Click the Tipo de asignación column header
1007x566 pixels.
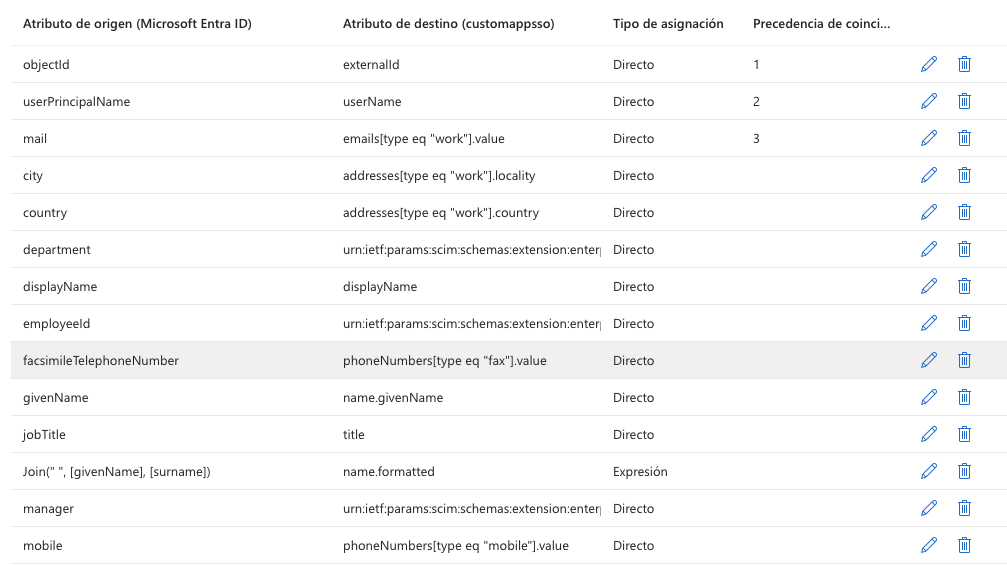pyautogui.click(x=668, y=24)
